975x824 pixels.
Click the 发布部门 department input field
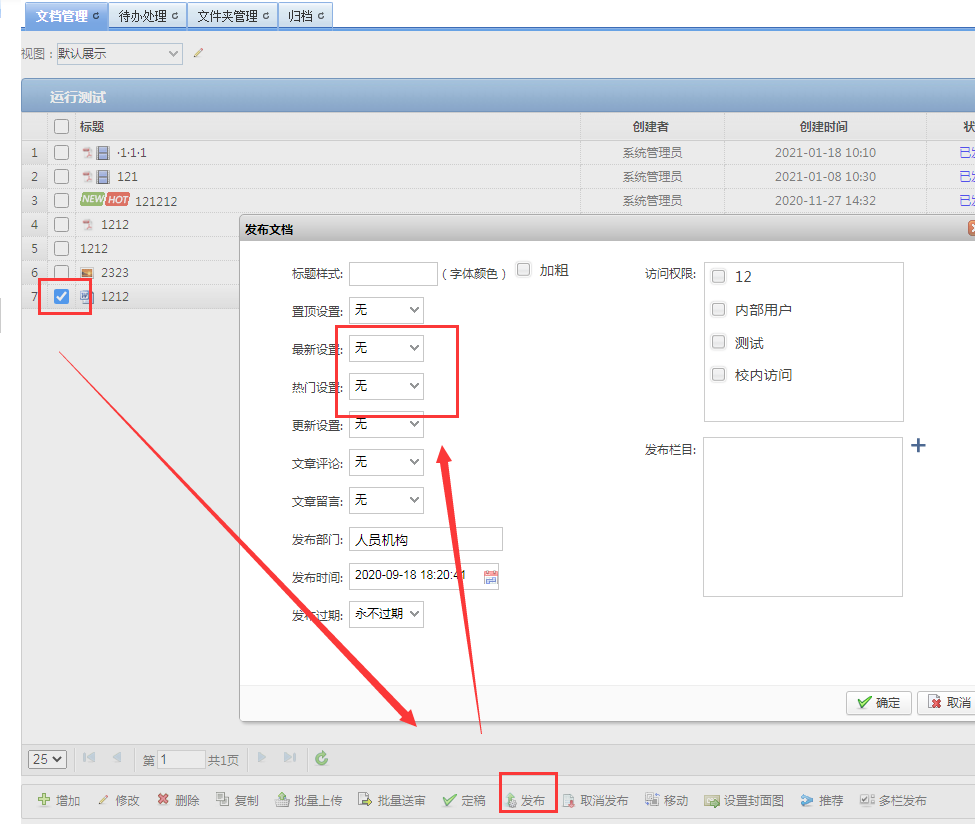pos(425,540)
